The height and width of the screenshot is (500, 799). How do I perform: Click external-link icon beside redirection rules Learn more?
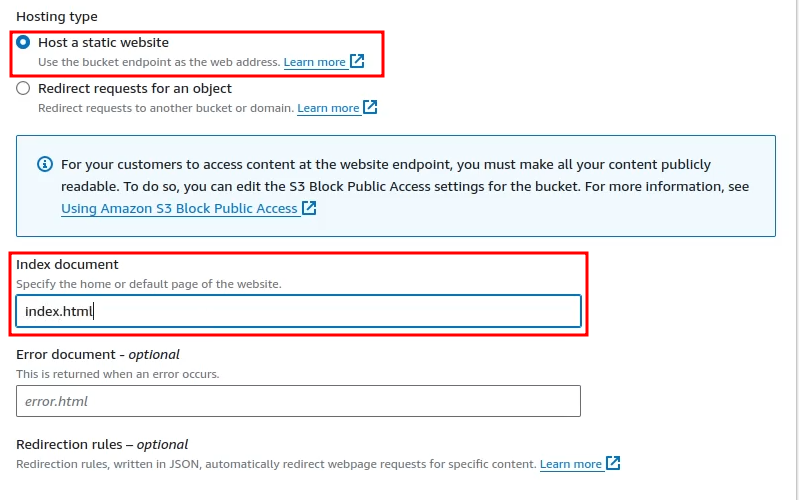(x=613, y=463)
